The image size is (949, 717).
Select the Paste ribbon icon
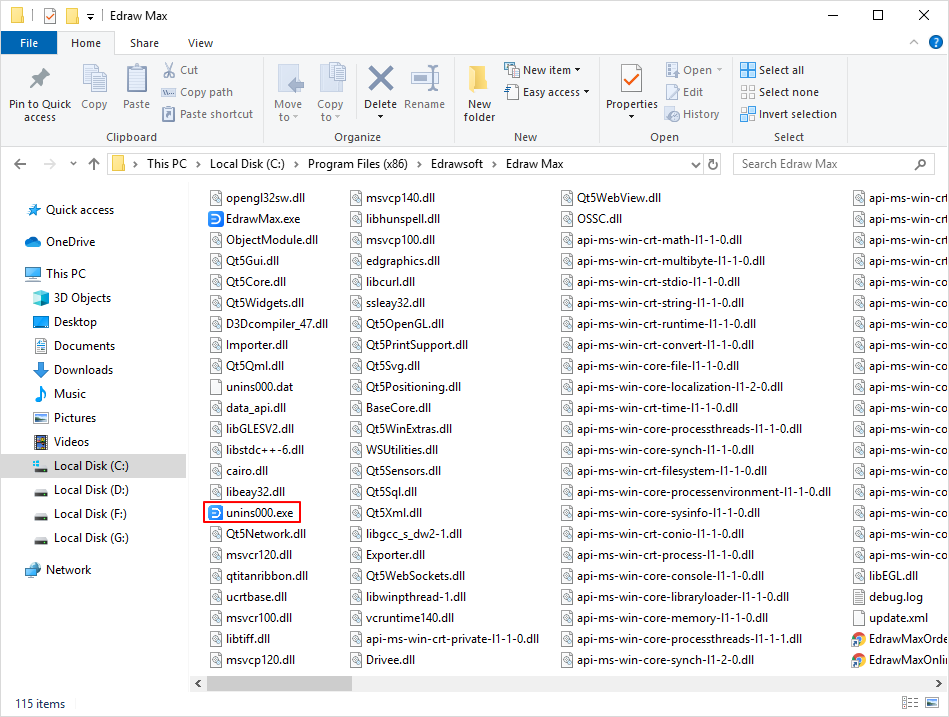point(136,88)
